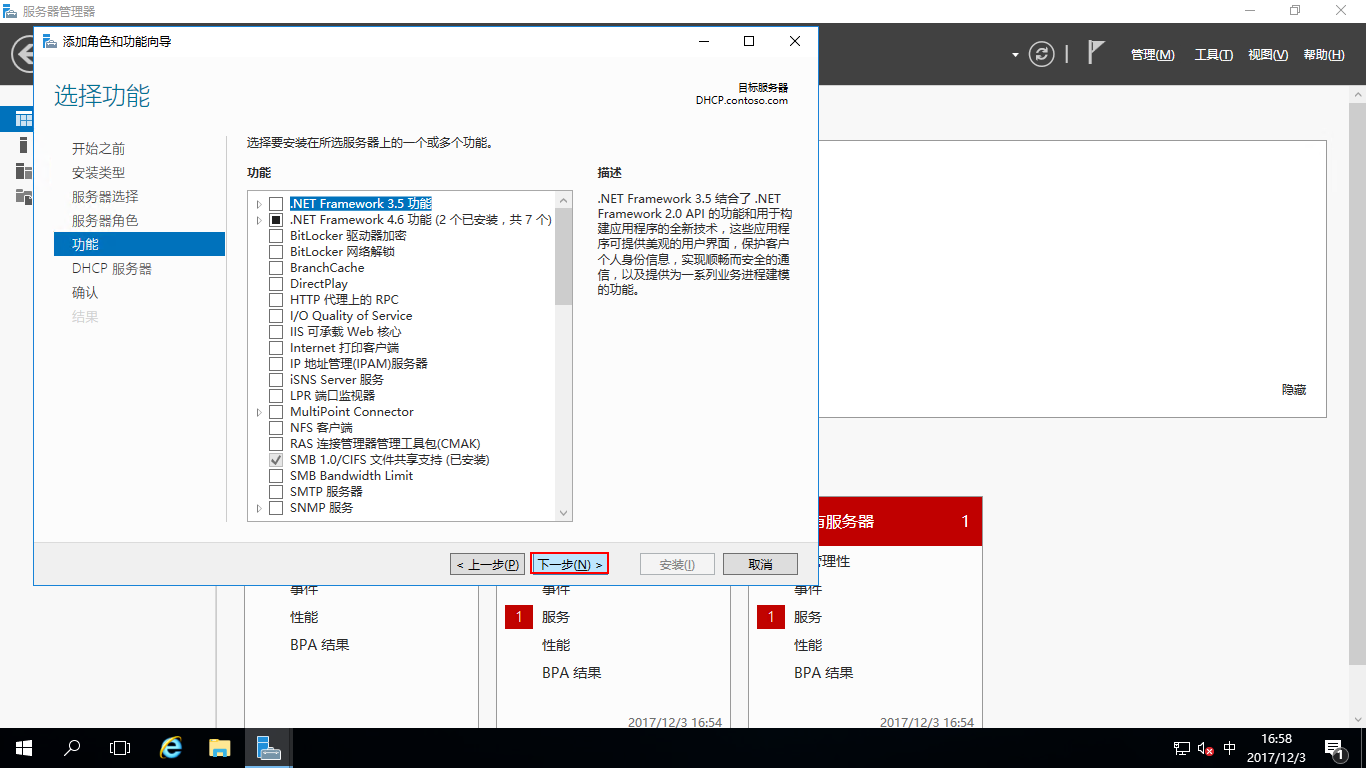Select iSNS Server 服务 list row text
The width and height of the screenshot is (1366, 768).
click(x=336, y=380)
